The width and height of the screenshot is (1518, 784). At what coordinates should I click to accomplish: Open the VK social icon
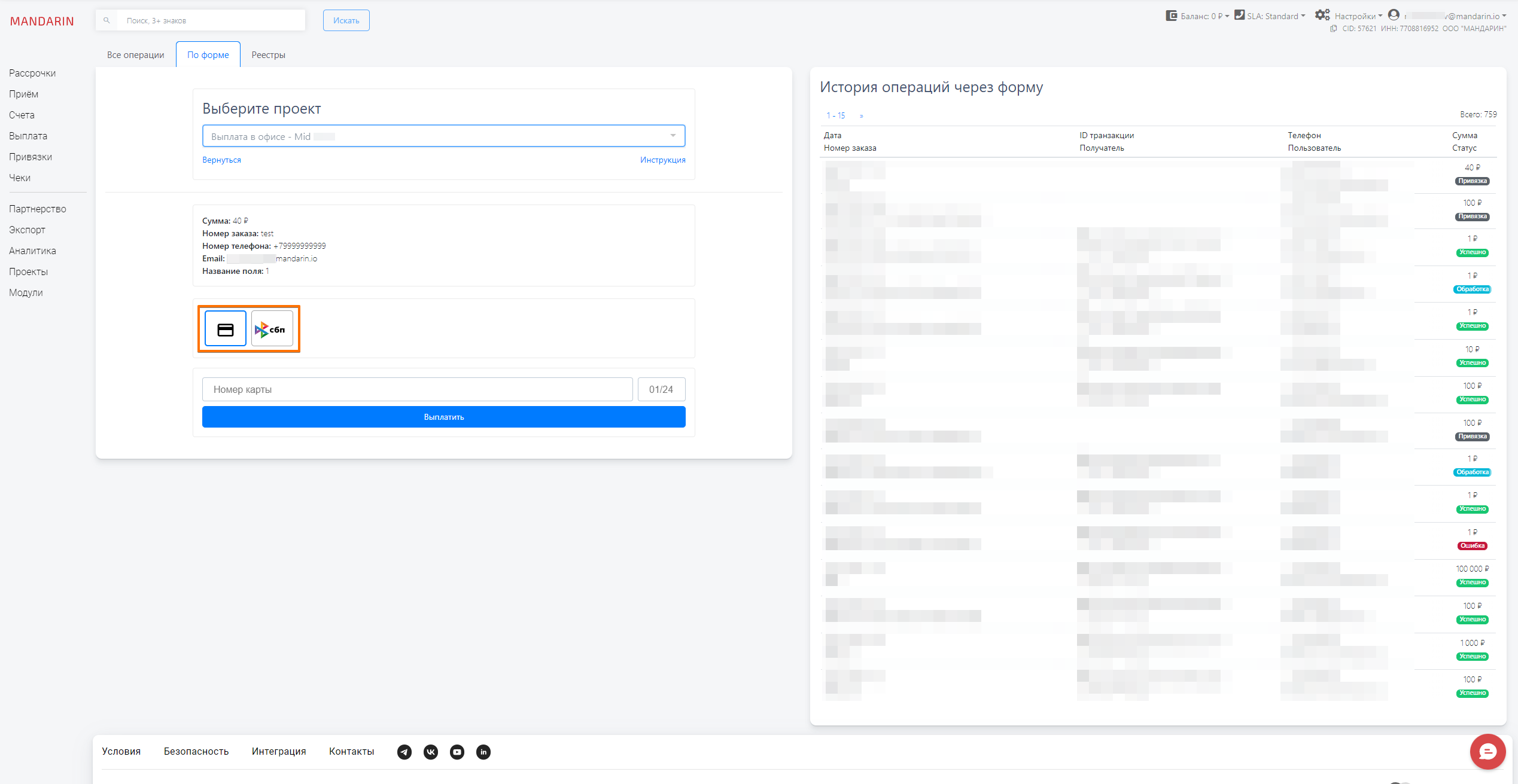coord(431,752)
